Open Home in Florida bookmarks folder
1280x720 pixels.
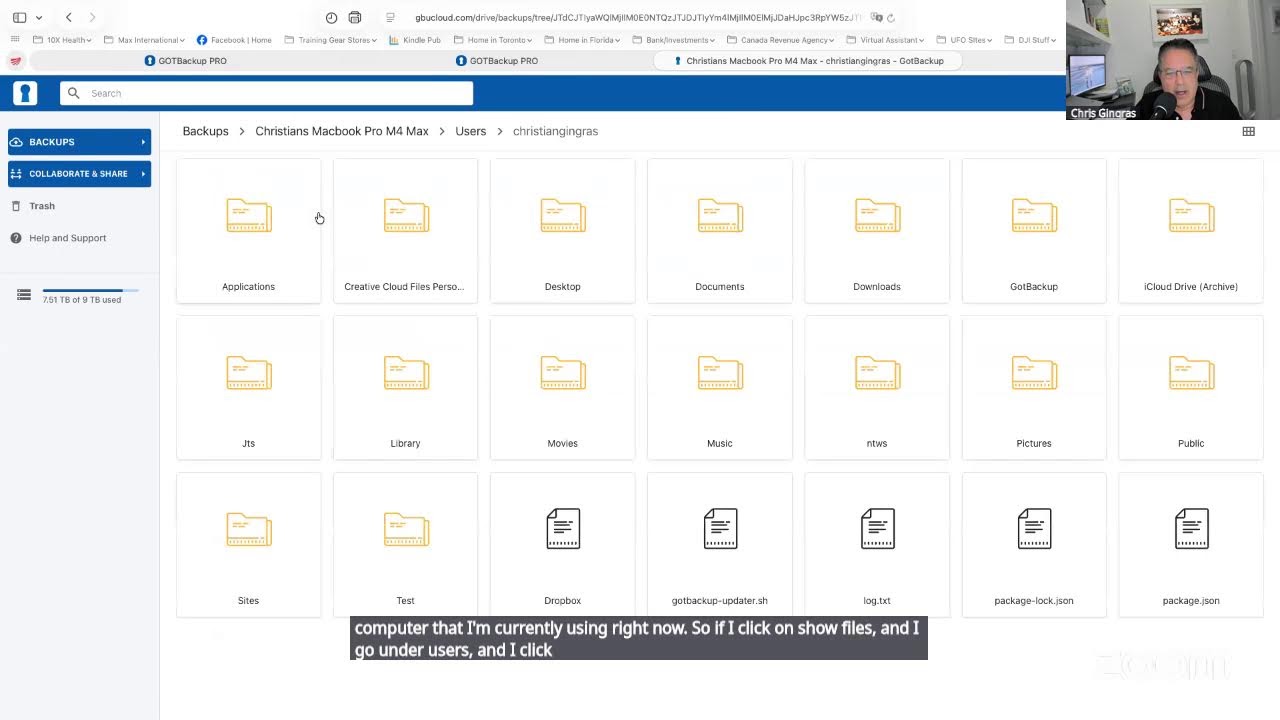coord(582,40)
